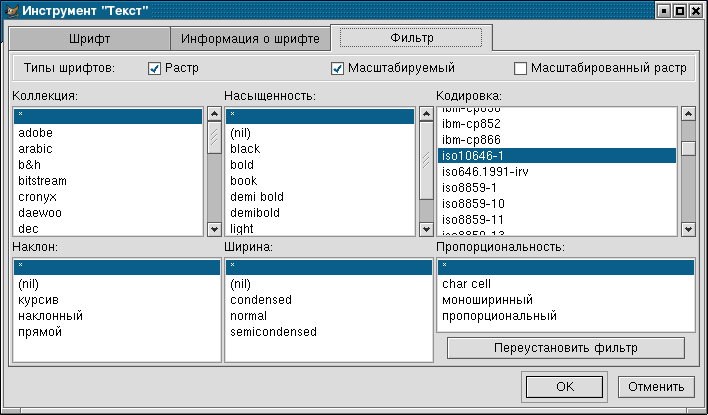708x415 pixels.
Task: Select the * entry in the Коллекция list
Action: [108, 116]
